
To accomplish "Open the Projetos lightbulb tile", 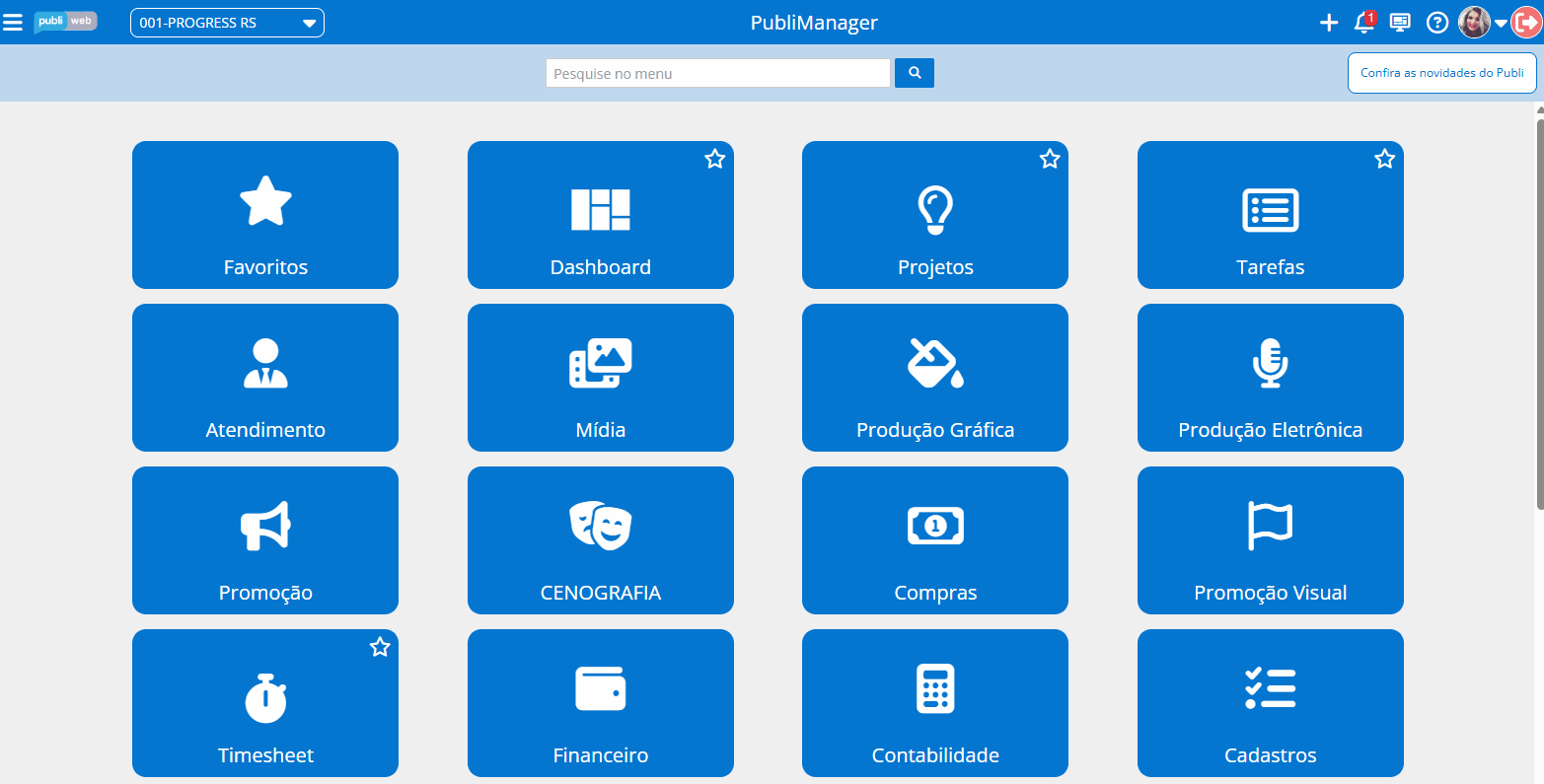I will (x=935, y=215).
